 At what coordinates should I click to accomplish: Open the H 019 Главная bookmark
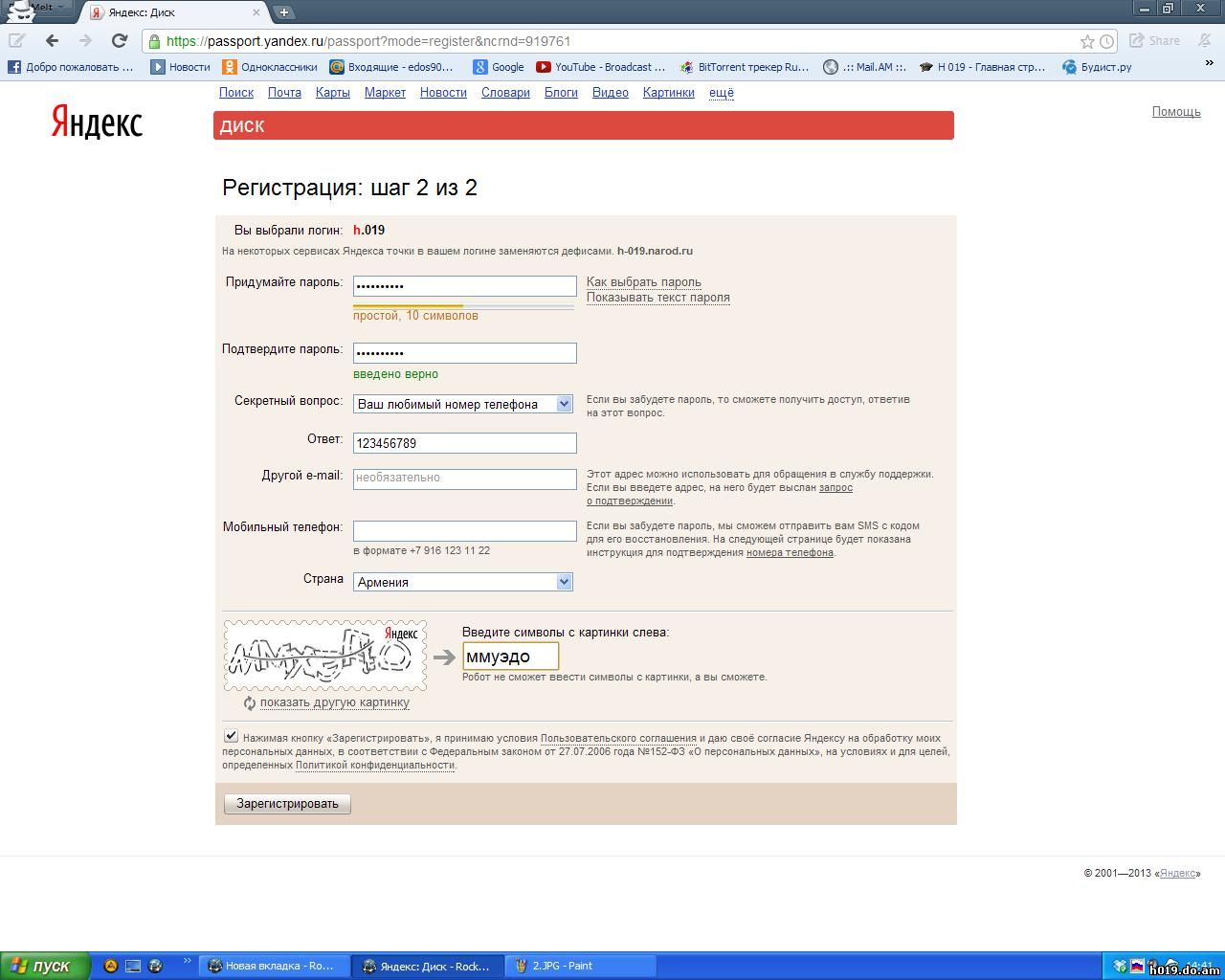(x=982, y=67)
